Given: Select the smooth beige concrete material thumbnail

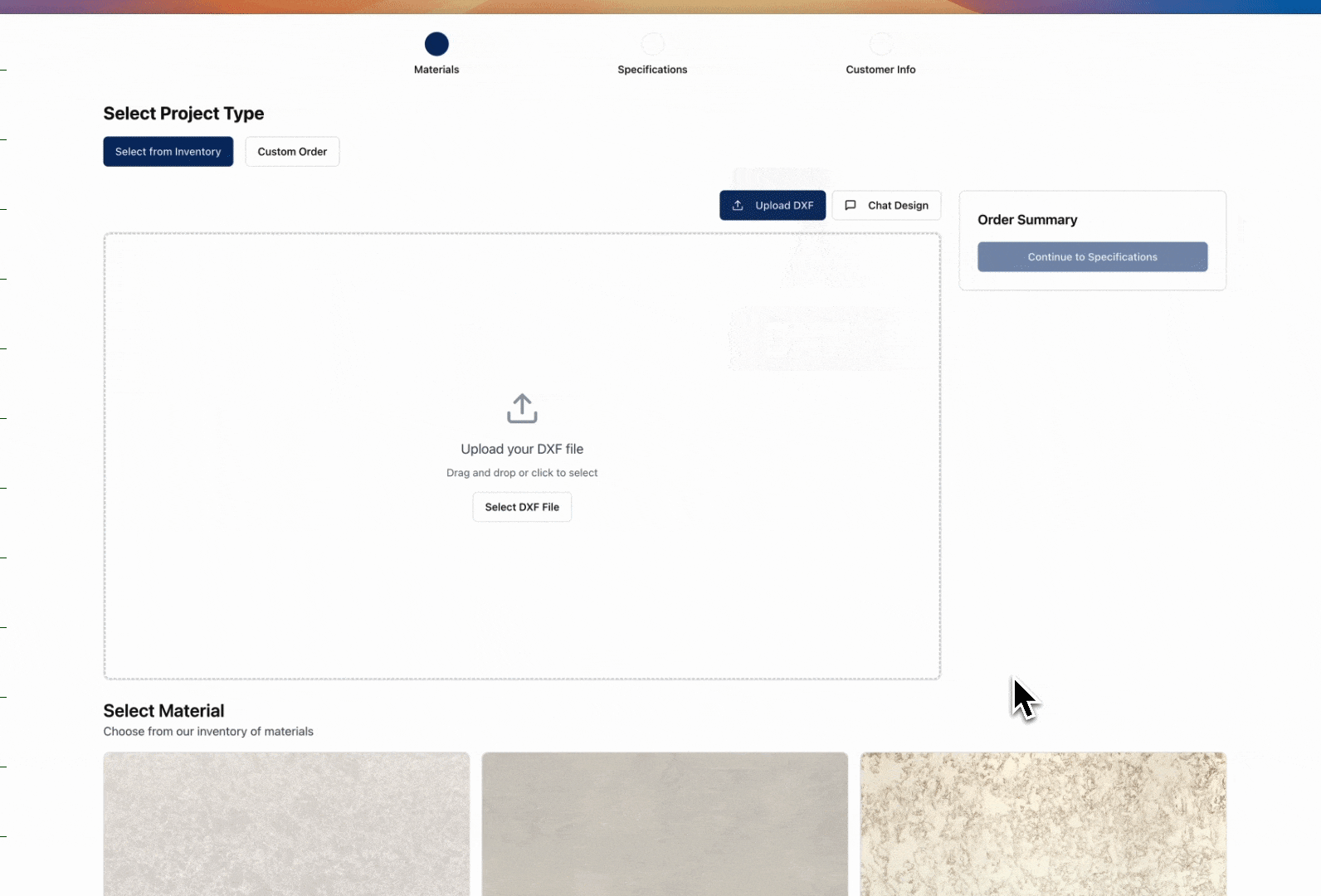Looking at the screenshot, I should (665, 824).
